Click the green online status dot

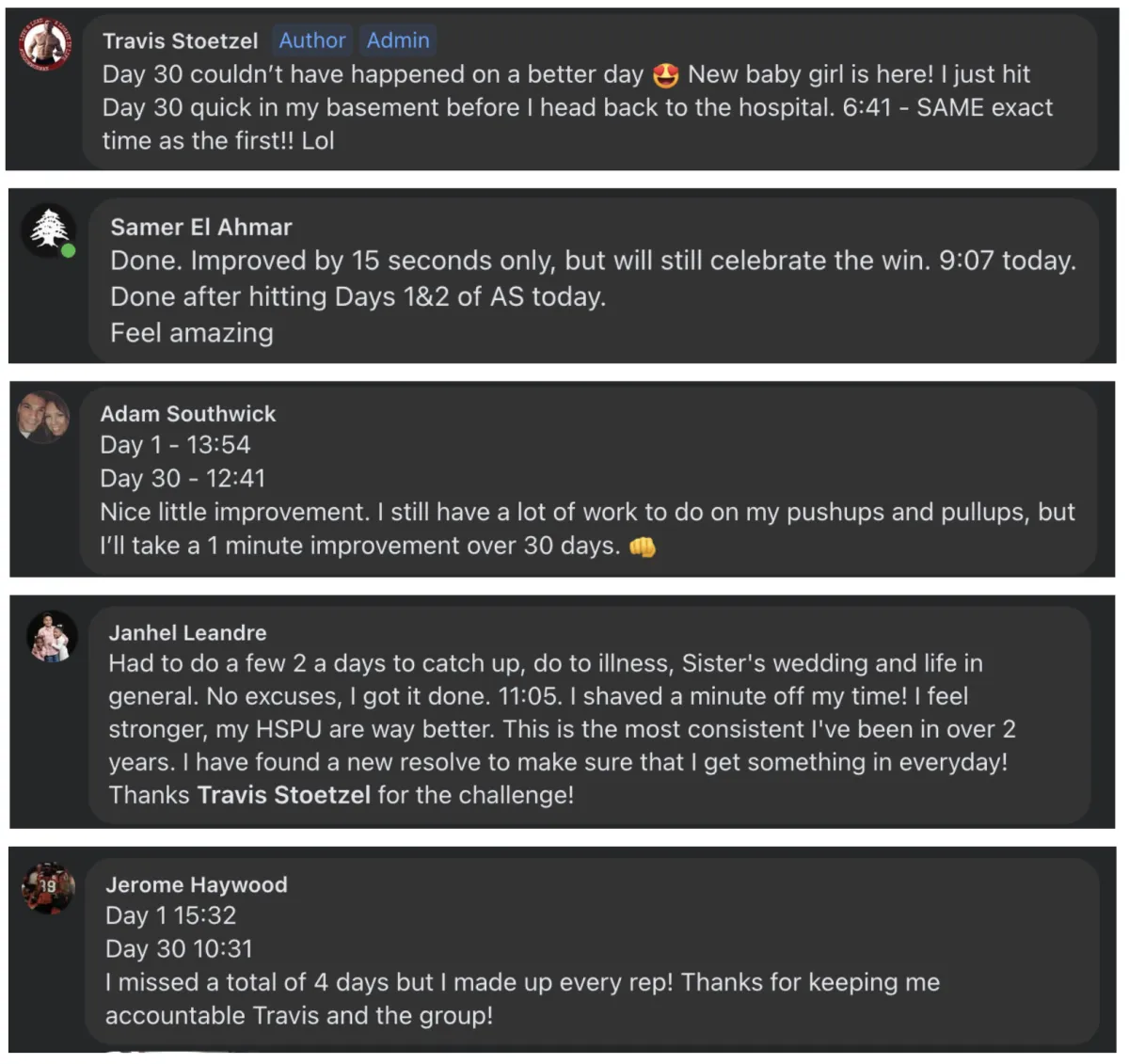pos(68,250)
